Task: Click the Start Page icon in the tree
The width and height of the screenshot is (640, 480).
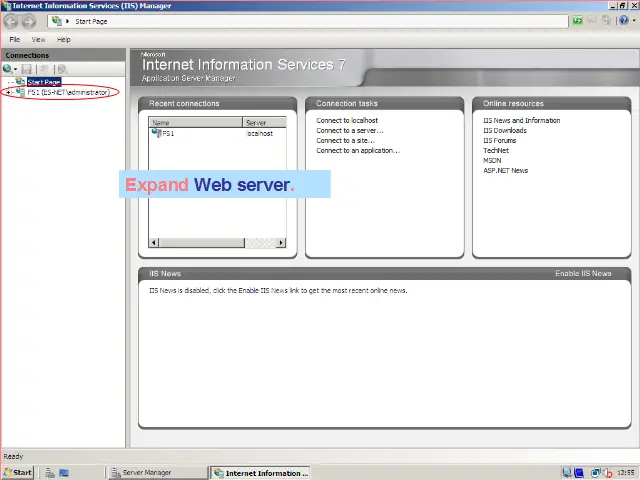Action: click(20, 82)
